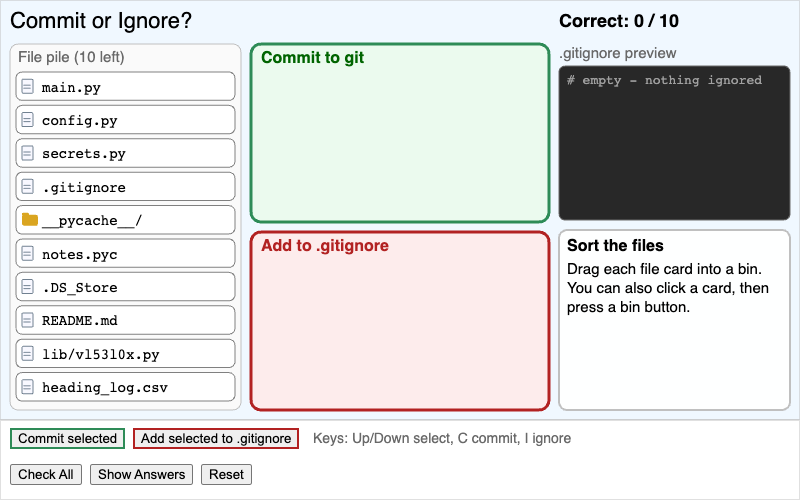Click the file icon on .DS_Store card
The image size is (800, 502).
click(x=28, y=287)
